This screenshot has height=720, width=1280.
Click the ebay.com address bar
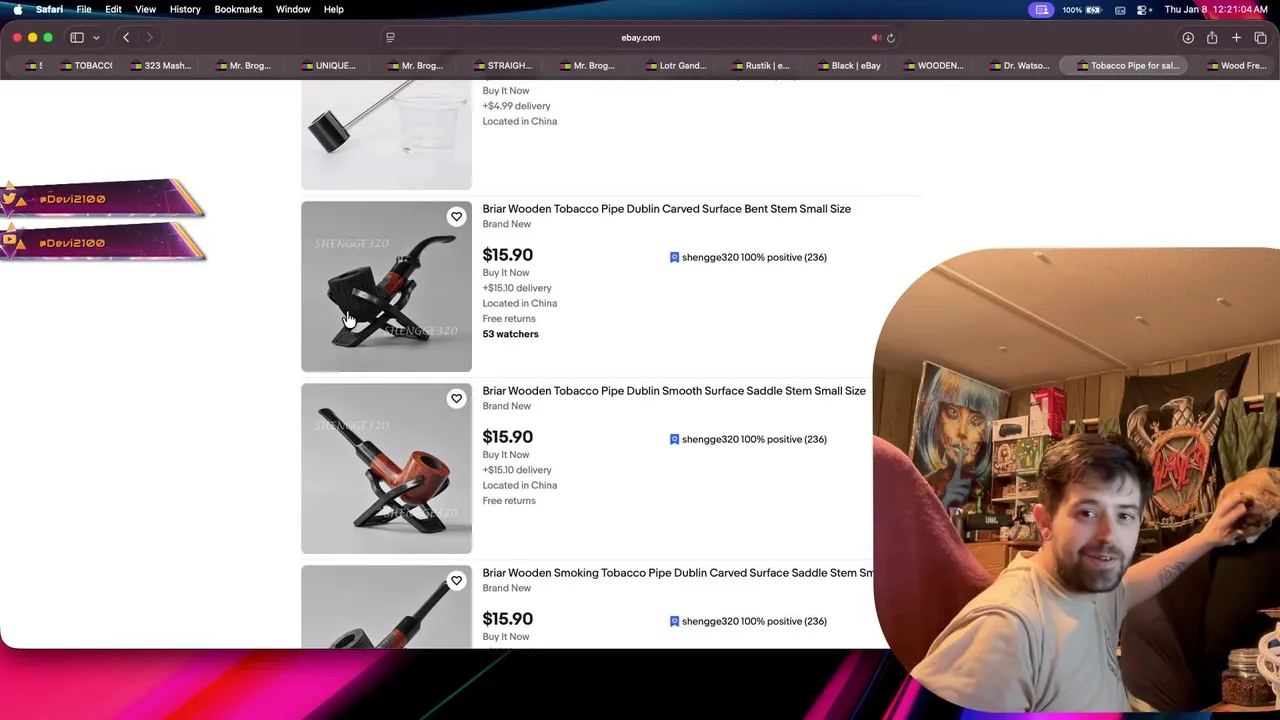(640, 38)
